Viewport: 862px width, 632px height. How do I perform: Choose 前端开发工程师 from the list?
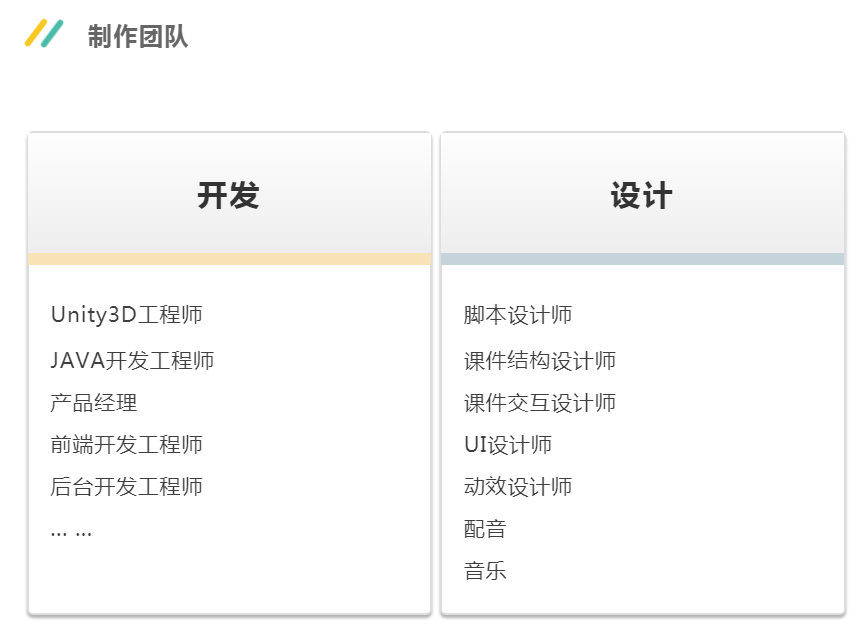click(127, 445)
